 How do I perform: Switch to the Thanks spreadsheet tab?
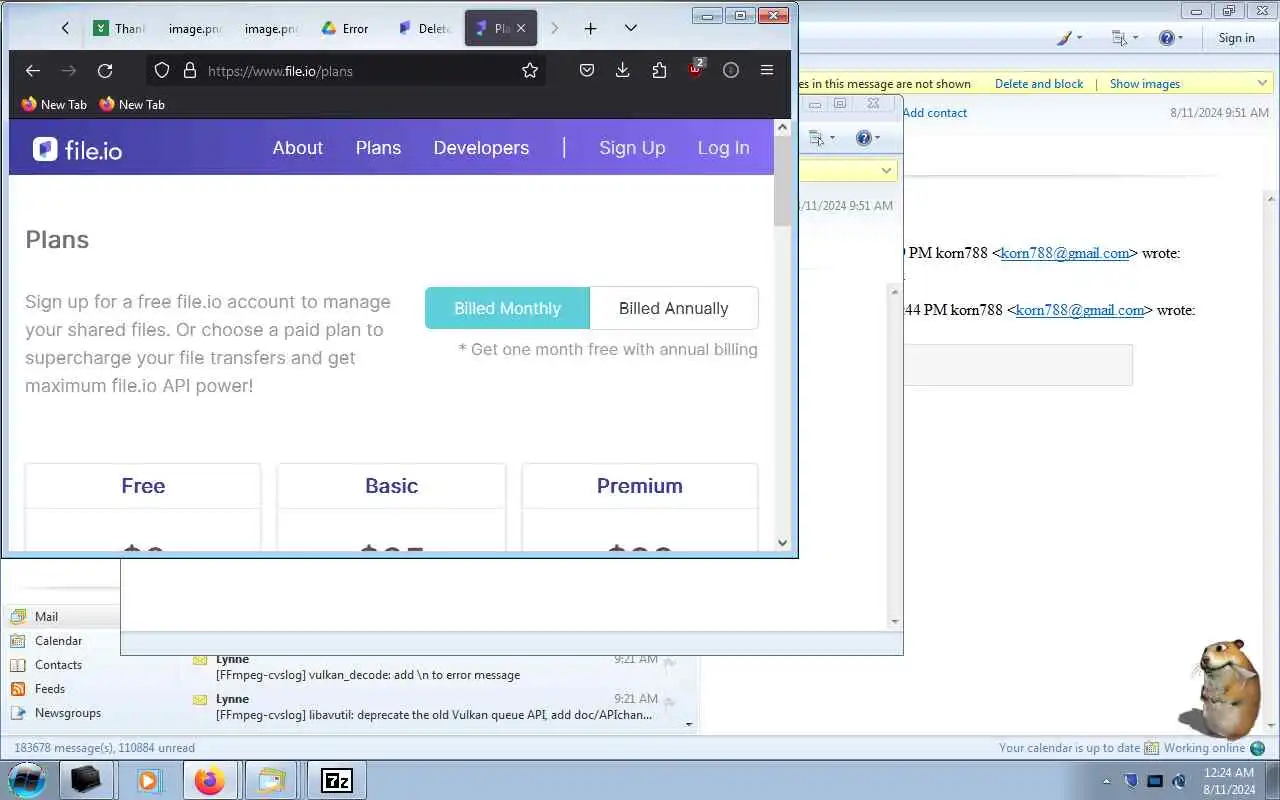[x=119, y=28]
